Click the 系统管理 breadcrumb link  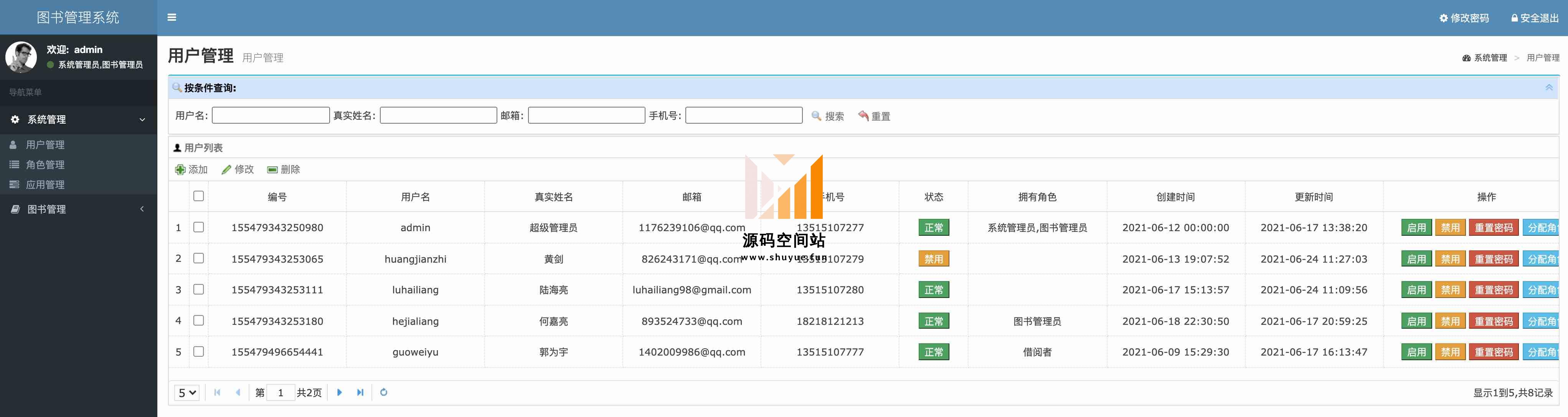click(1485, 58)
